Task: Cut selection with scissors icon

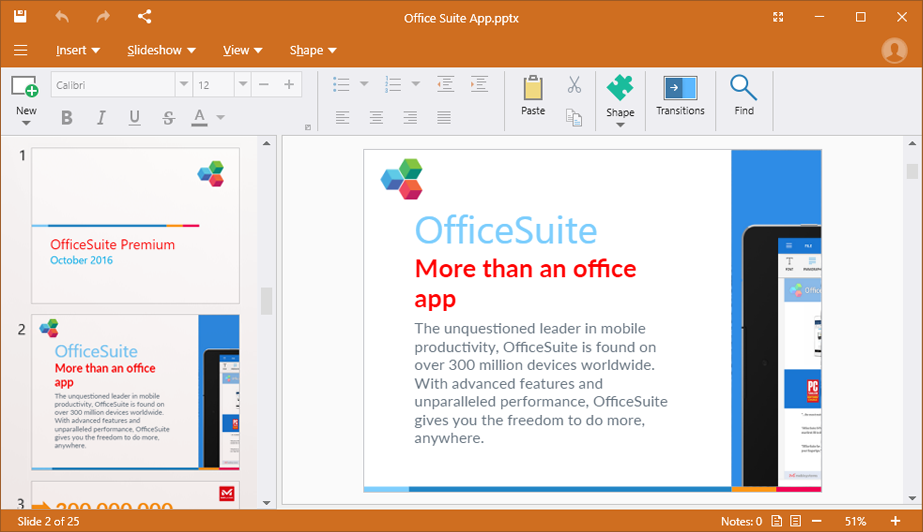Action: pos(575,85)
